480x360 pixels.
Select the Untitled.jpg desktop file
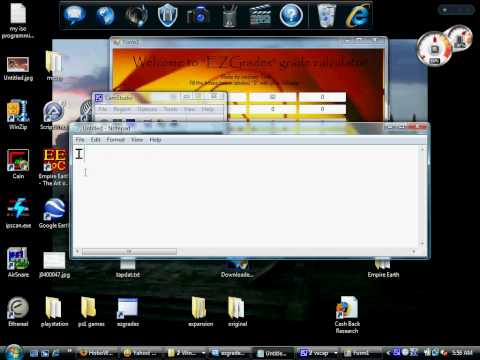pos(18,69)
